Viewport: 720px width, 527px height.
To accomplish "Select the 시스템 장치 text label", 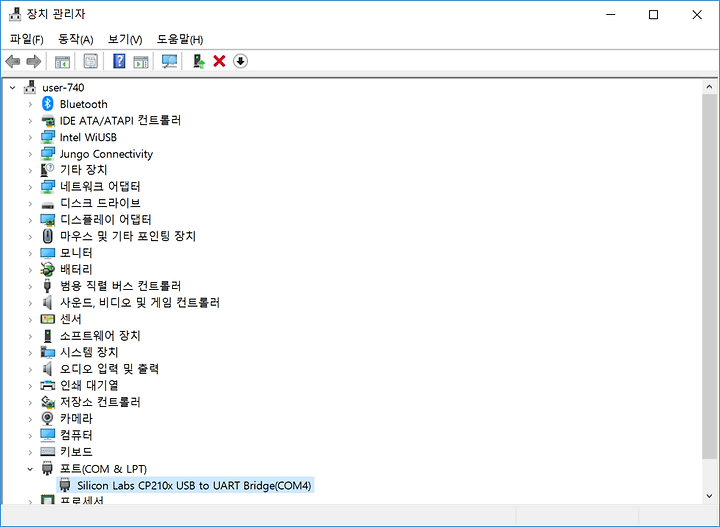I will coord(89,352).
